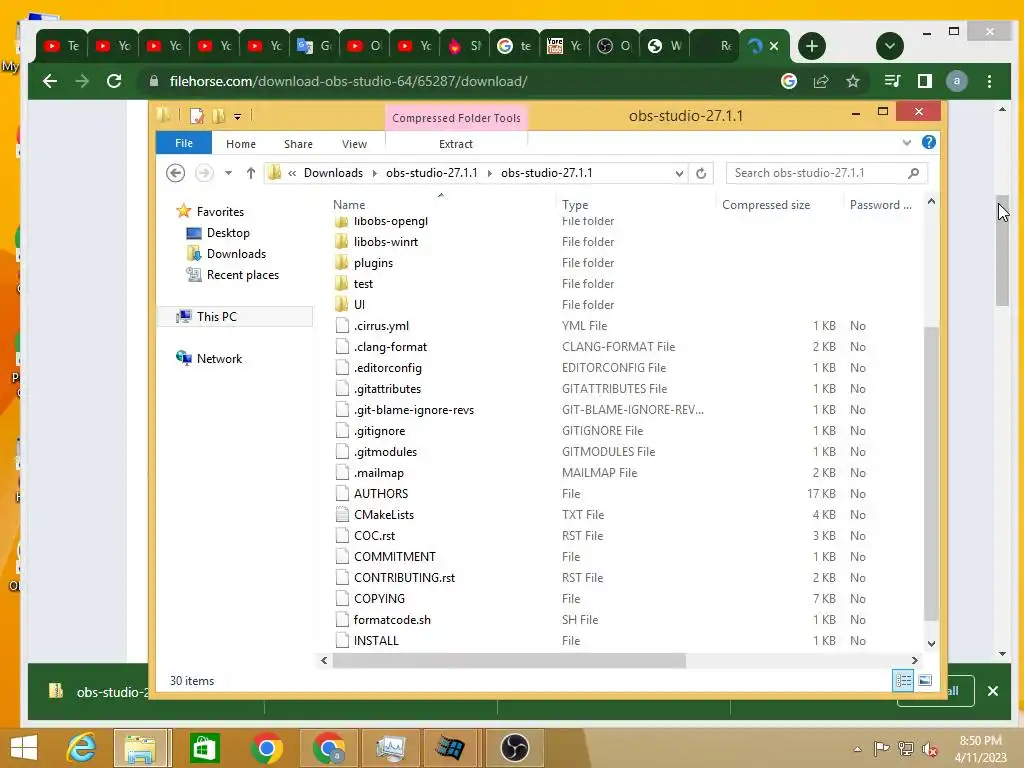
Task: Select Network in navigation pane
Action: tap(219, 359)
